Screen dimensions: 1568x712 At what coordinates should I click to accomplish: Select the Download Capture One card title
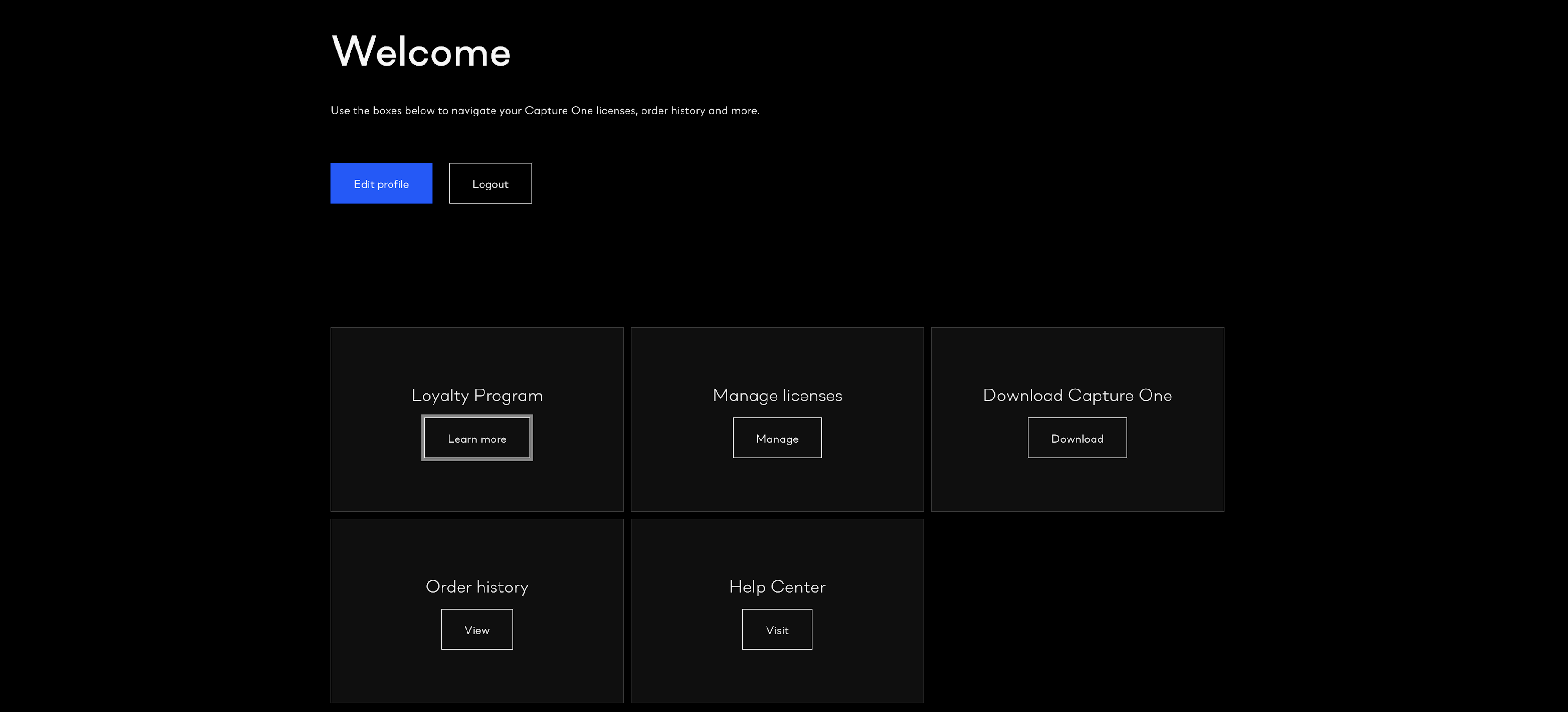click(x=1077, y=396)
